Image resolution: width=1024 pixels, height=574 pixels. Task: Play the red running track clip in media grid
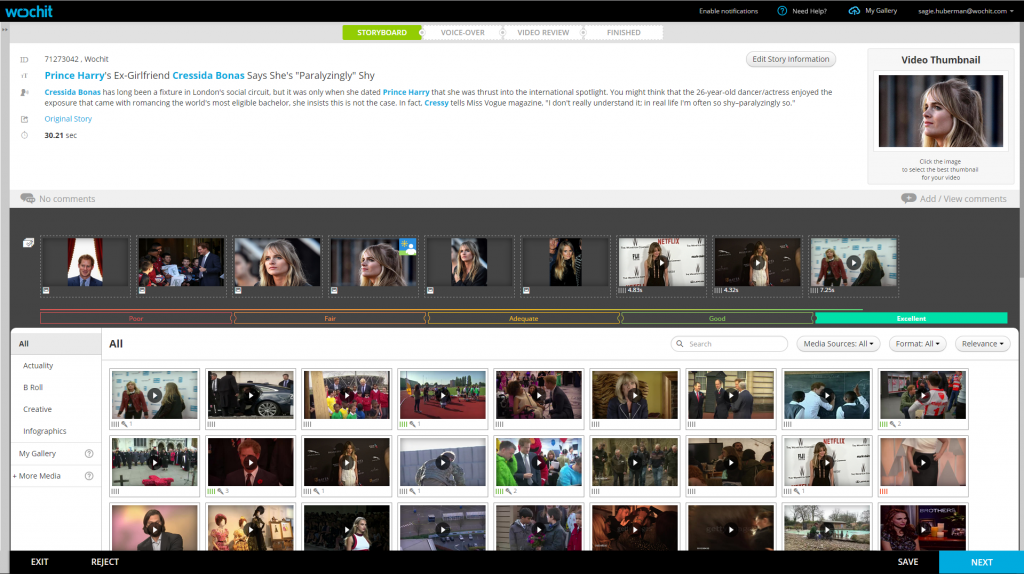(x=443, y=395)
